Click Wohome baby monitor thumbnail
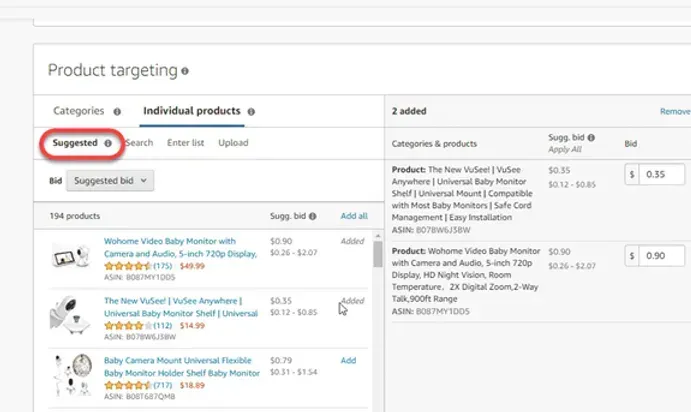Screen dimensions: 691x412 [x=71, y=256]
